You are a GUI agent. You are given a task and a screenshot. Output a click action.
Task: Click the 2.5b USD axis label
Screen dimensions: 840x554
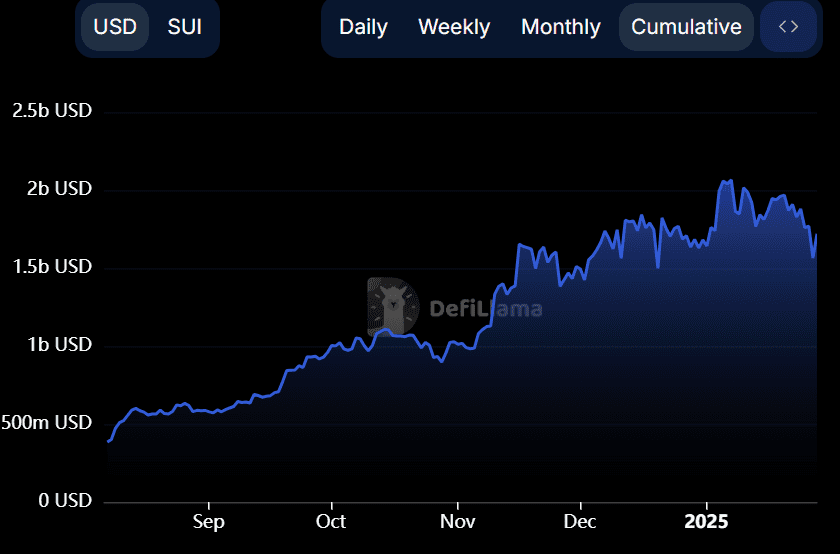pyautogui.click(x=52, y=110)
